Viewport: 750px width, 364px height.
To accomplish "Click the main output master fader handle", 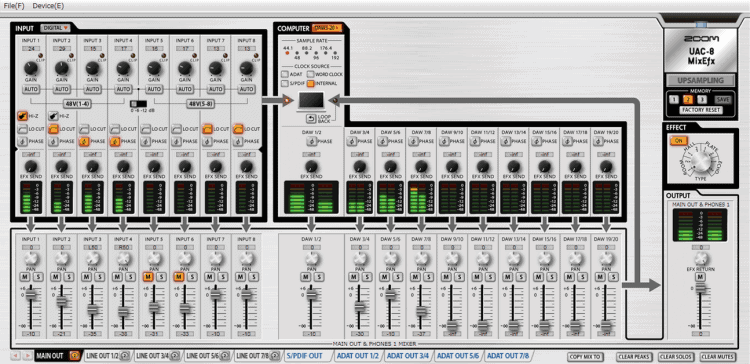I will (x=700, y=287).
